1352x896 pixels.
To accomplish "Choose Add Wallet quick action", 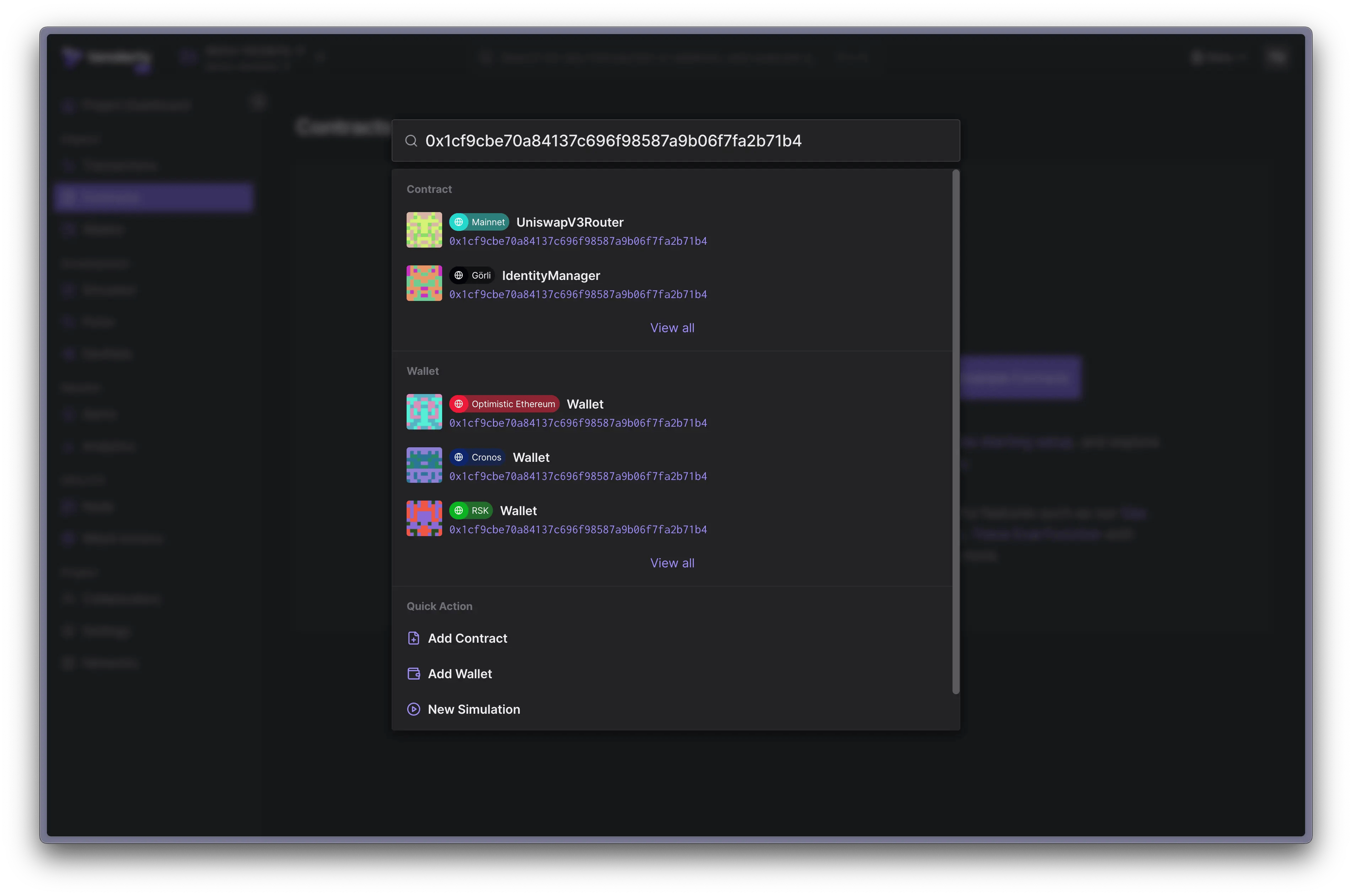I will click(x=460, y=674).
